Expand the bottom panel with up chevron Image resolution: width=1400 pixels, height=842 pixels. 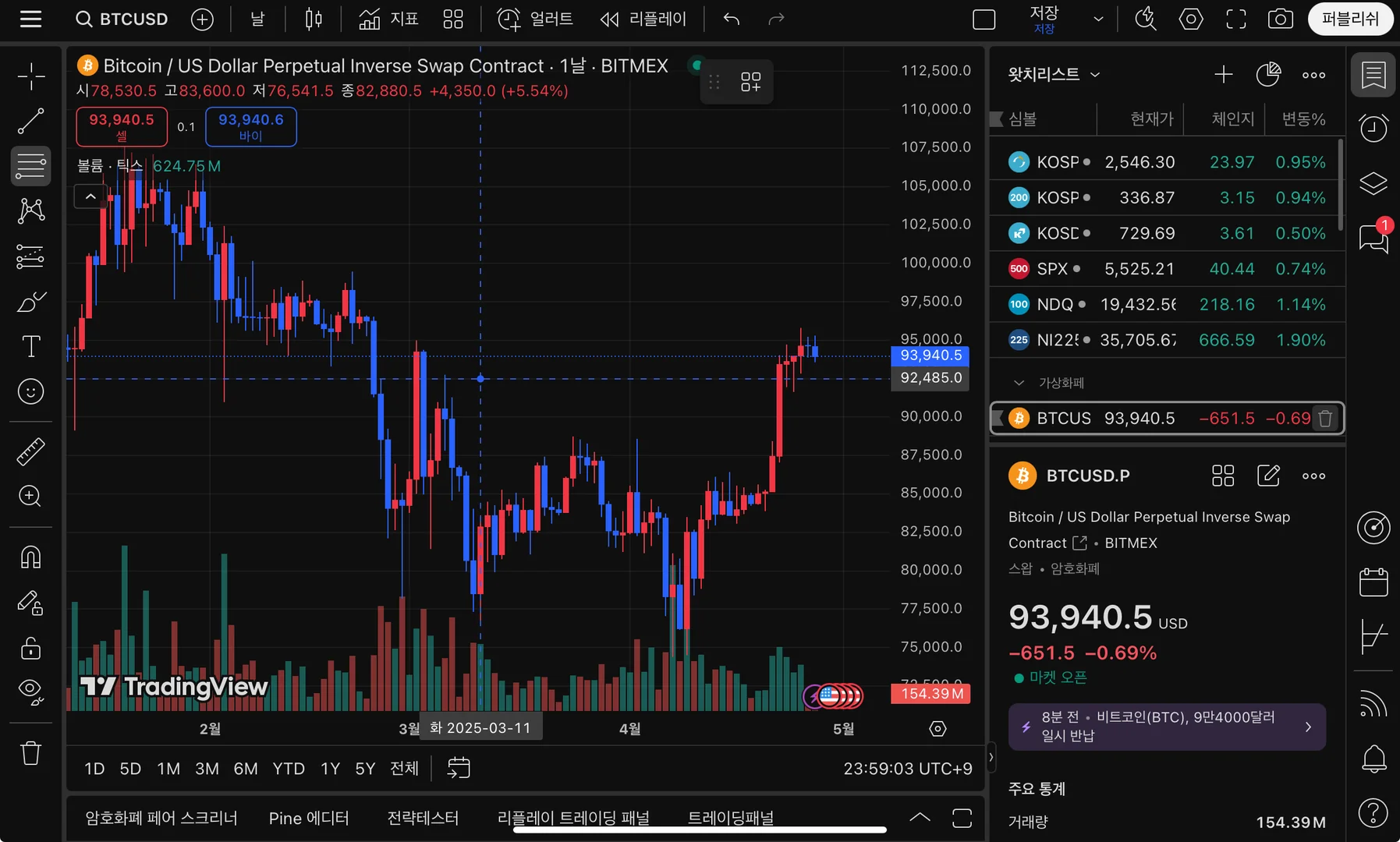[x=920, y=817]
